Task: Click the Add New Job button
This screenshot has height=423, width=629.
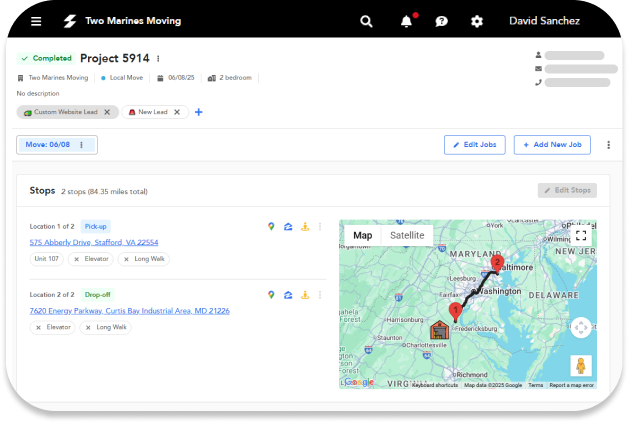Action: coord(552,144)
